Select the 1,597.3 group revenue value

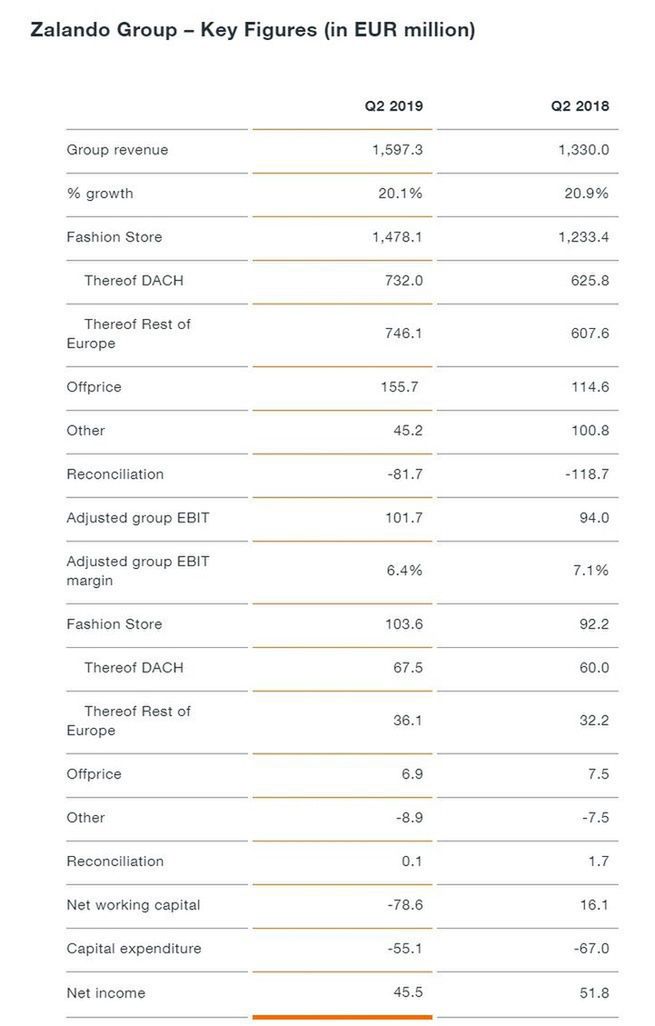pyautogui.click(x=397, y=150)
